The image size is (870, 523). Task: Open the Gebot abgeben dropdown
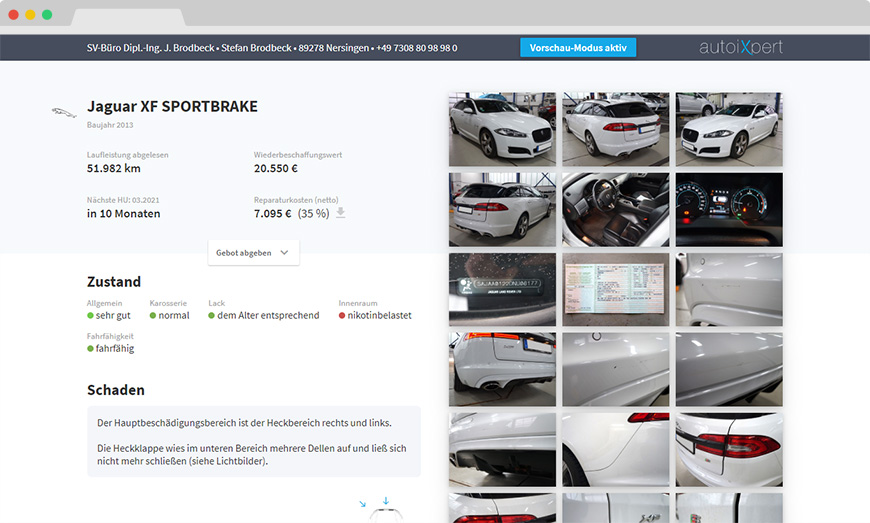(254, 252)
